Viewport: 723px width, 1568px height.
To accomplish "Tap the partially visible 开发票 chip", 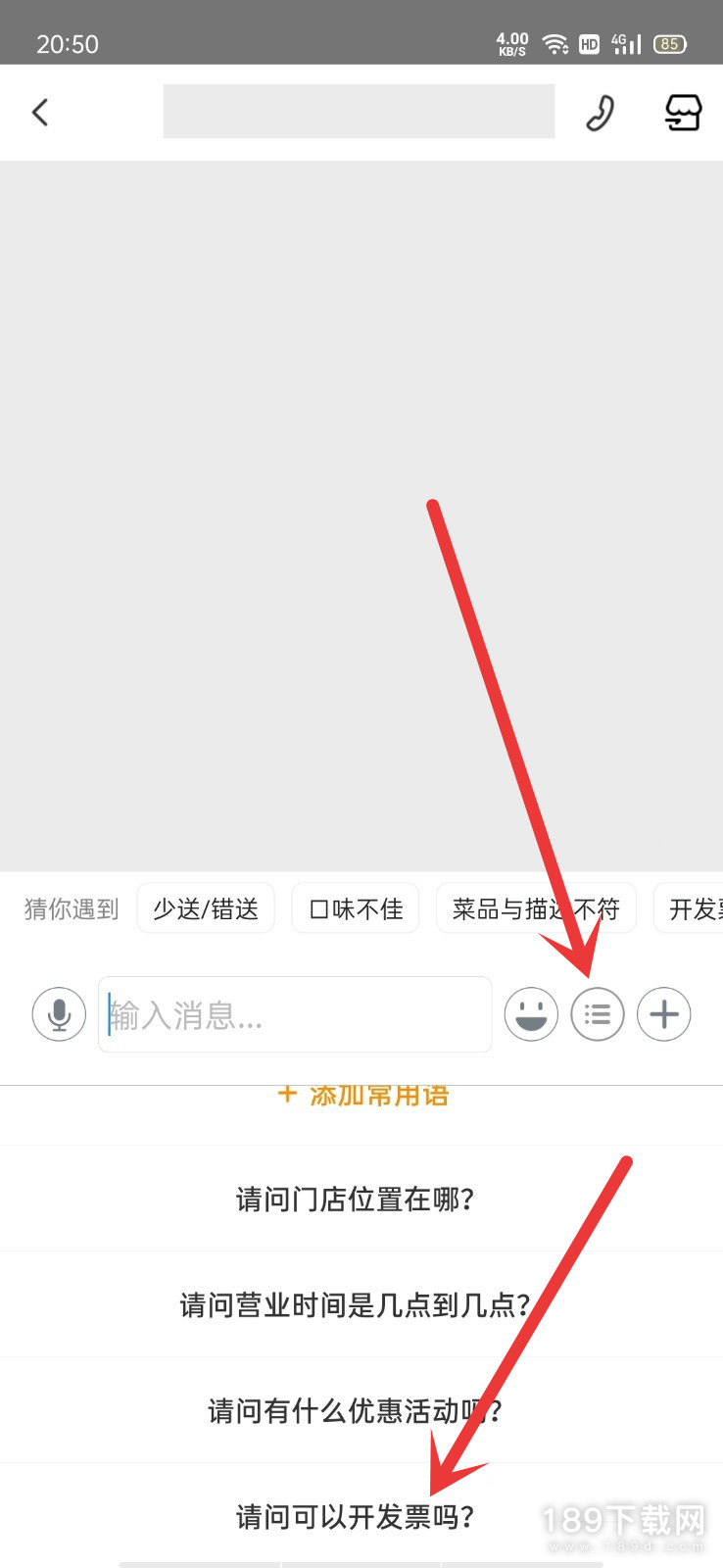I will click(x=689, y=908).
